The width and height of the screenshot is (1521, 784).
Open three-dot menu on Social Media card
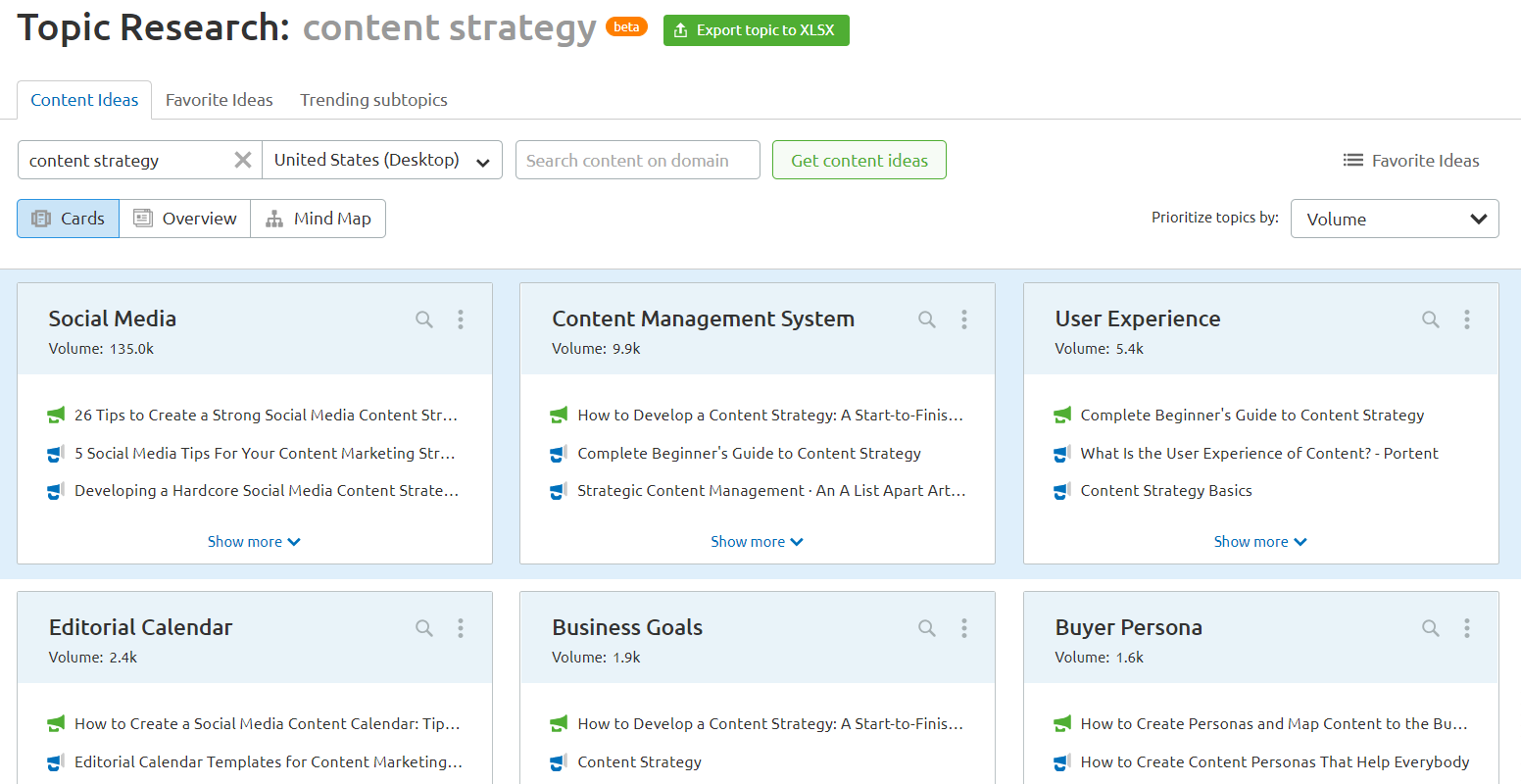[461, 319]
